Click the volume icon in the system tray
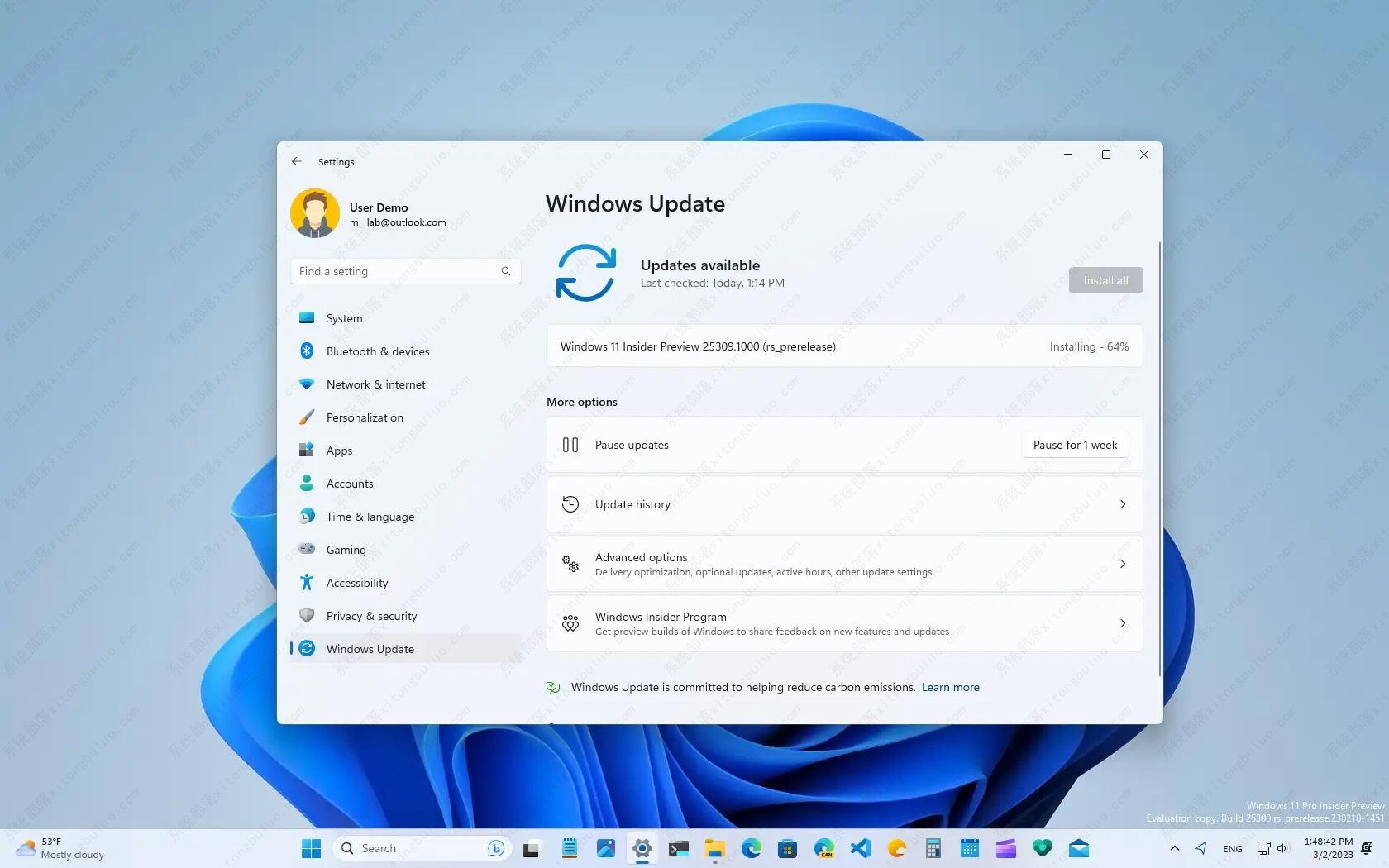This screenshot has height=868, width=1389. pyautogui.click(x=1282, y=848)
